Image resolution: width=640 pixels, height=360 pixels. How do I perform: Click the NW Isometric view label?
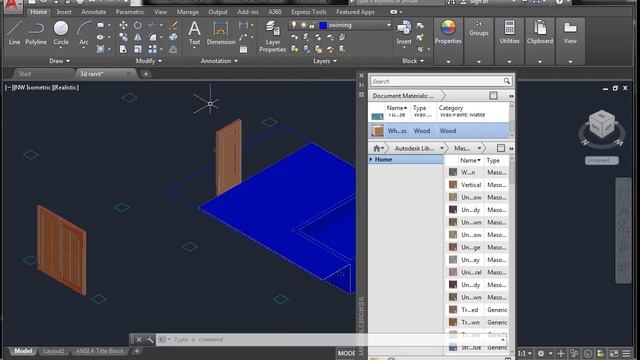coord(33,87)
